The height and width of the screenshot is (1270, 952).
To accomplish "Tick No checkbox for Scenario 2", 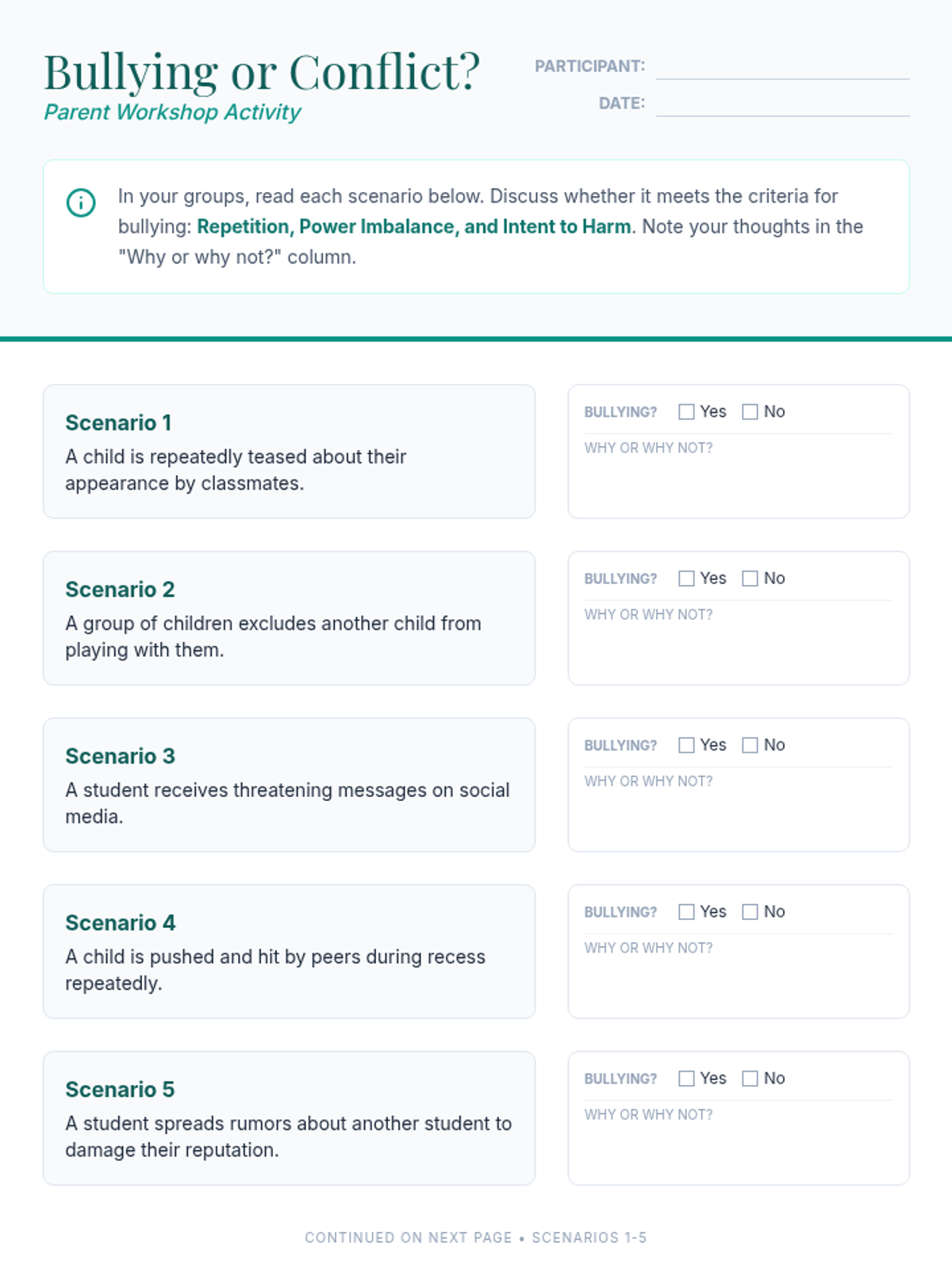I will pos(750,578).
